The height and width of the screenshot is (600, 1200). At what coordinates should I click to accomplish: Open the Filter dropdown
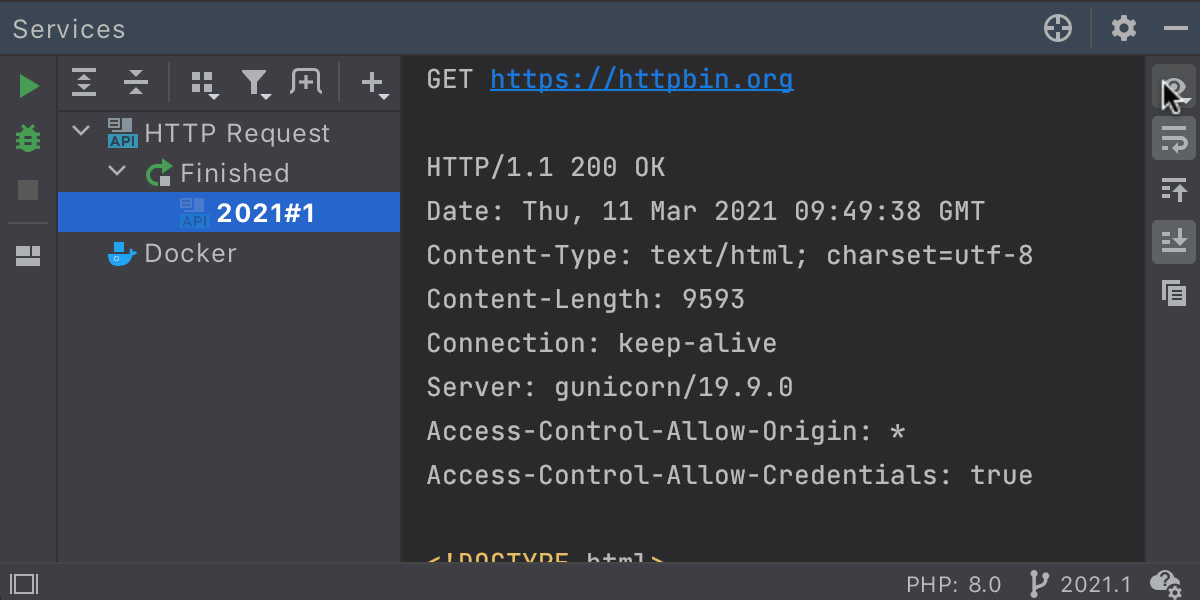pos(256,84)
